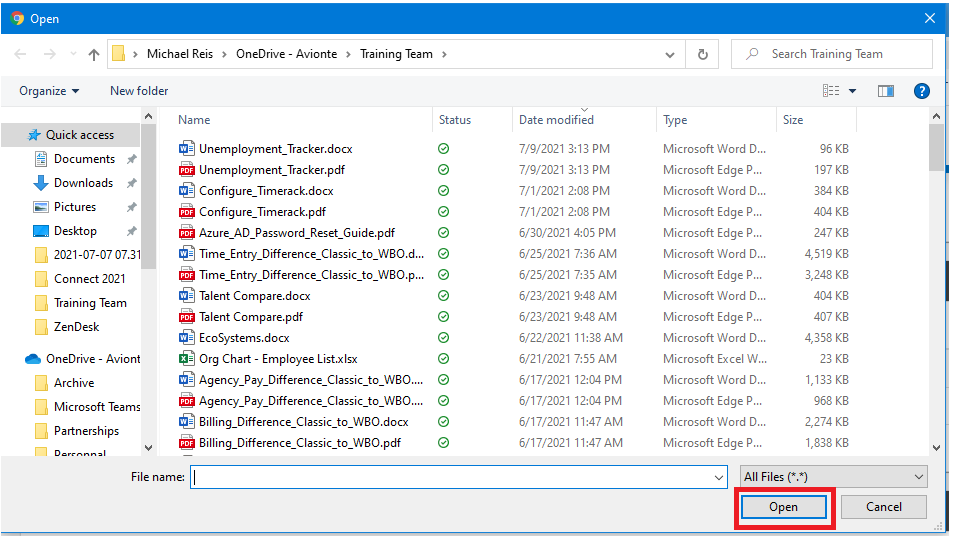Click the Cancel button
The width and height of the screenshot is (956, 540).
coord(883,507)
